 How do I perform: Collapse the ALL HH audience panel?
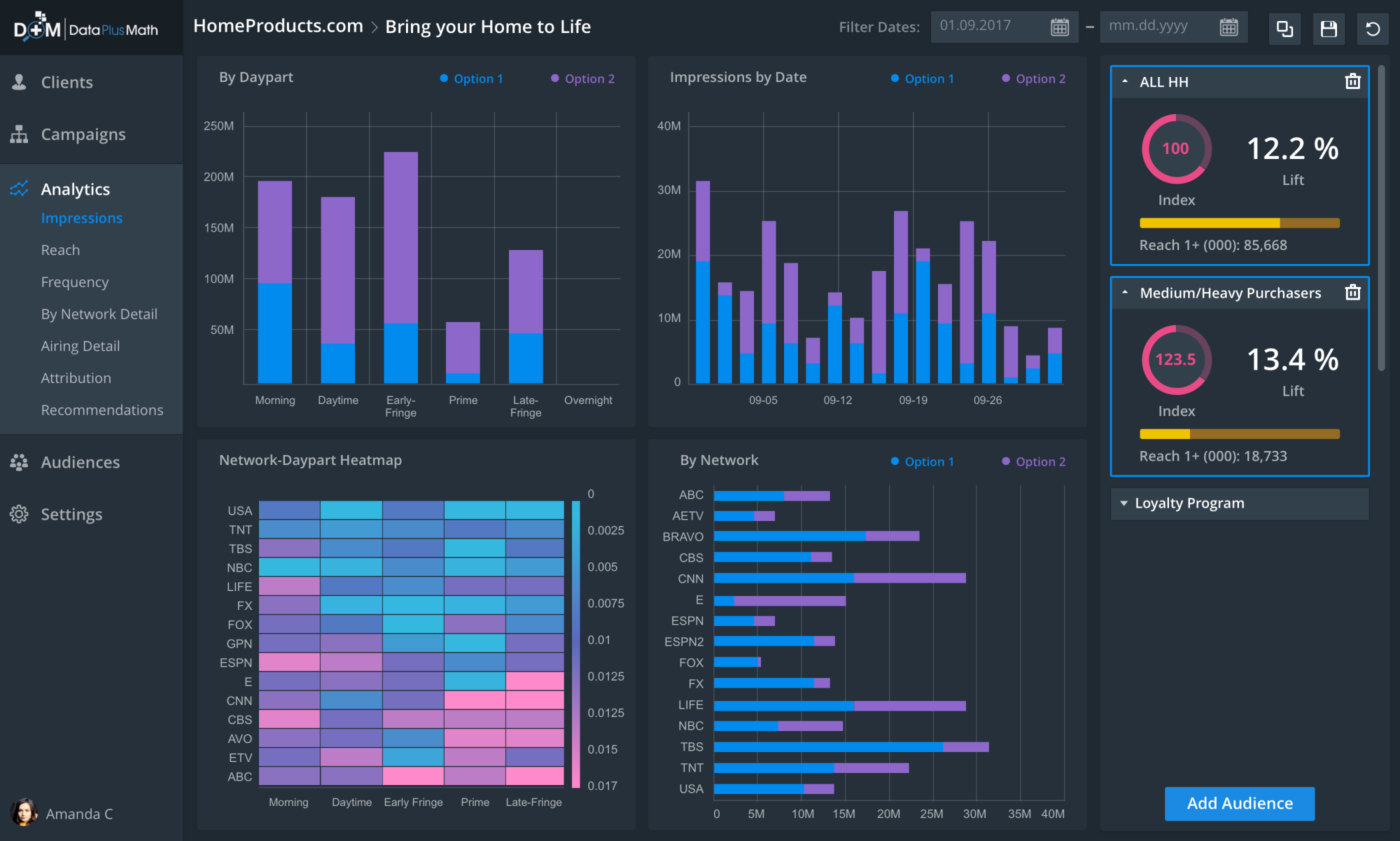coord(1125,82)
